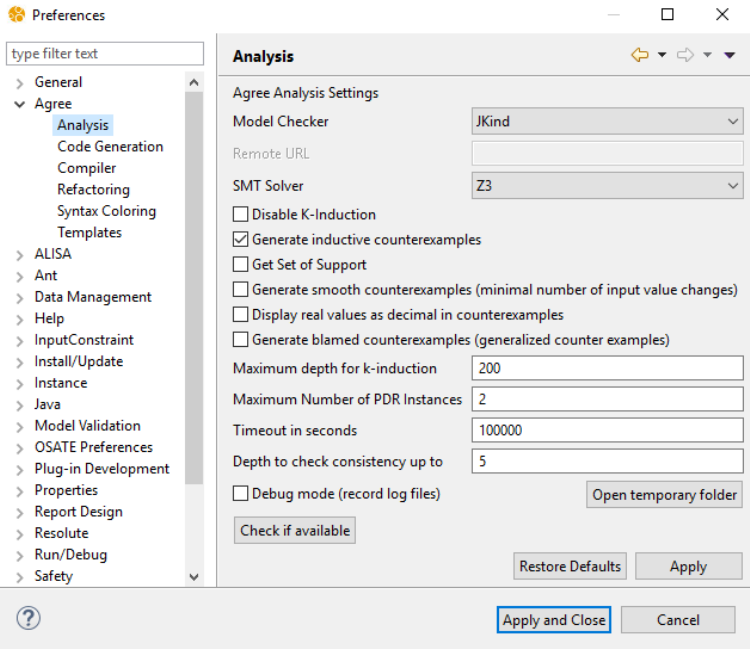Select Code Generation under Agree
The image size is (750, 649).
click(110, 147)
